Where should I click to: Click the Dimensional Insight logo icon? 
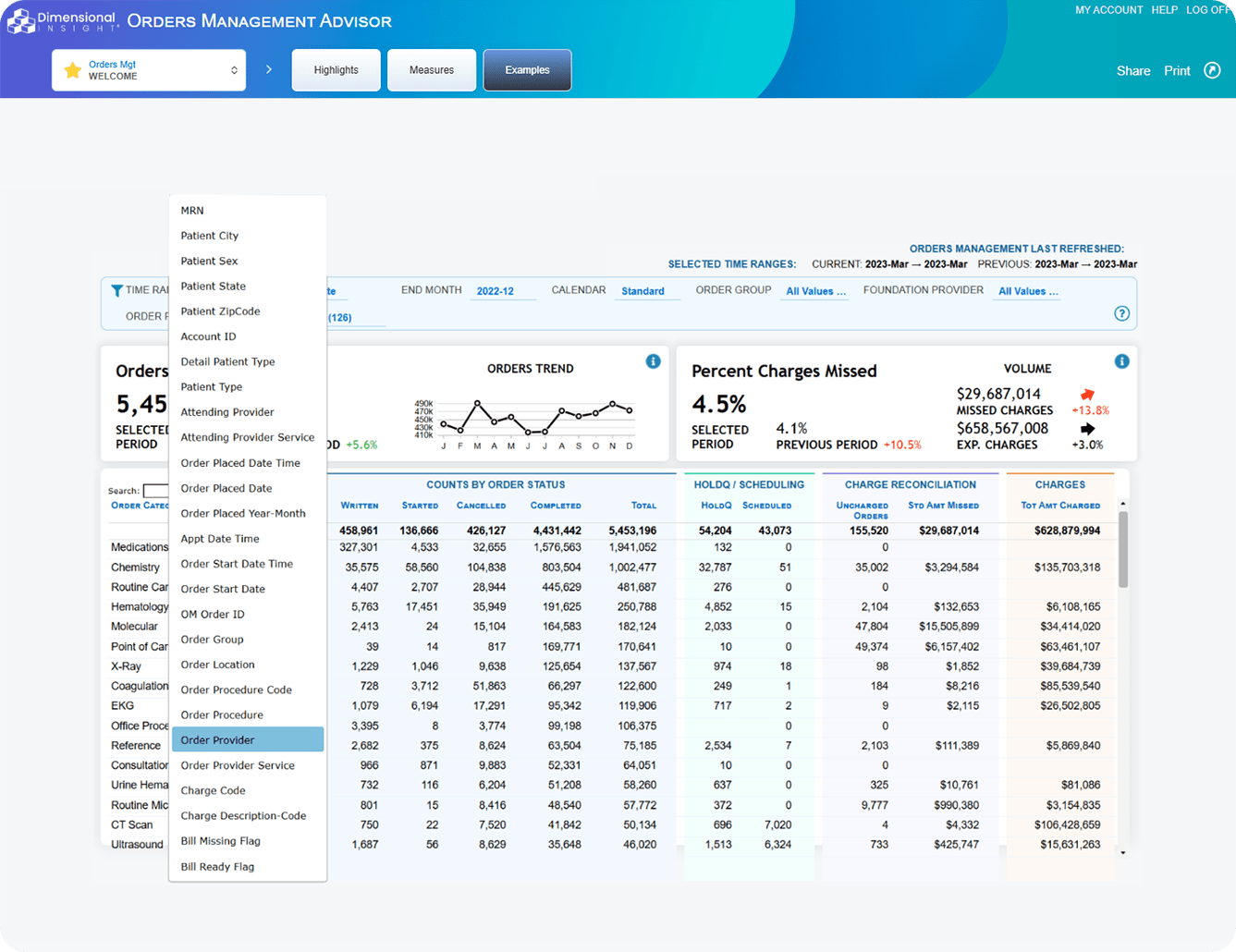point(20,20)
